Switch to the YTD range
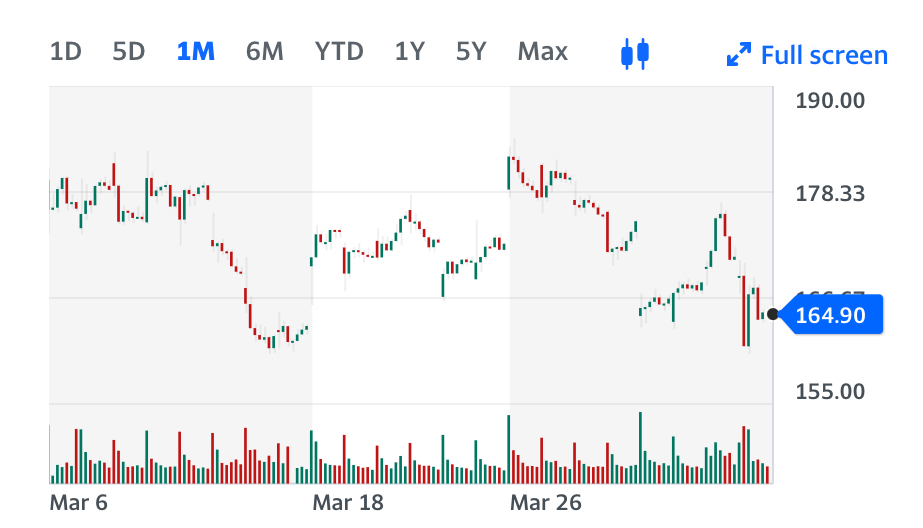This screenshot has height=528, width=923. point(339,52)
